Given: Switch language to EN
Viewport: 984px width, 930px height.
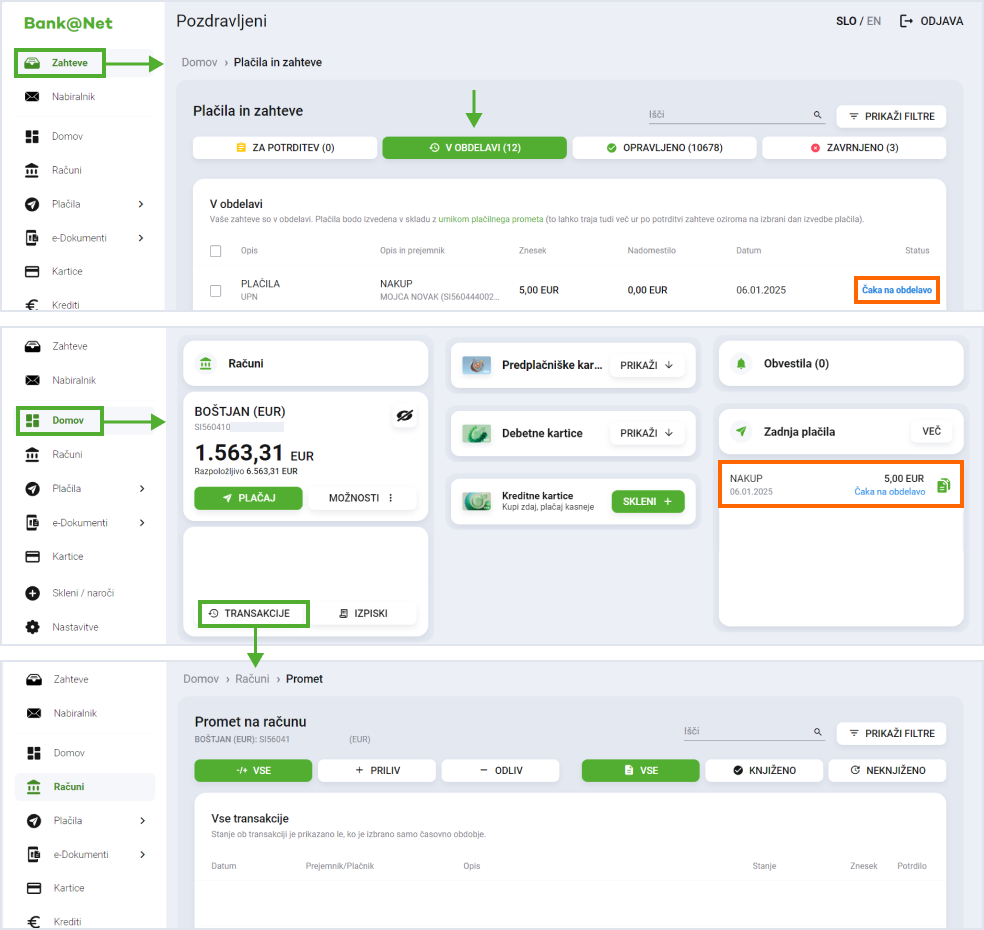Looking at the screenshot, I should pyautogui.click(x=874, y=21).
